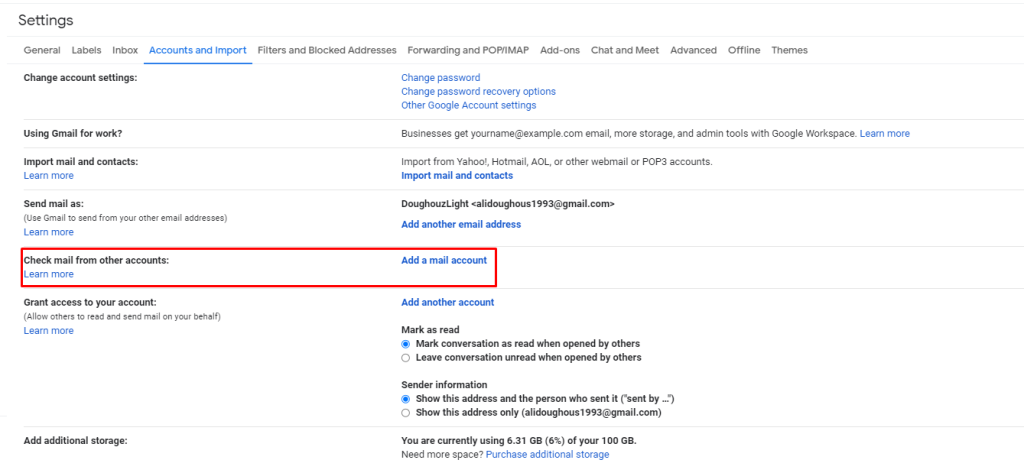Open the Themes tab
The height and width of the screenshot is (473, 1024).
click(x=789, y=50)
